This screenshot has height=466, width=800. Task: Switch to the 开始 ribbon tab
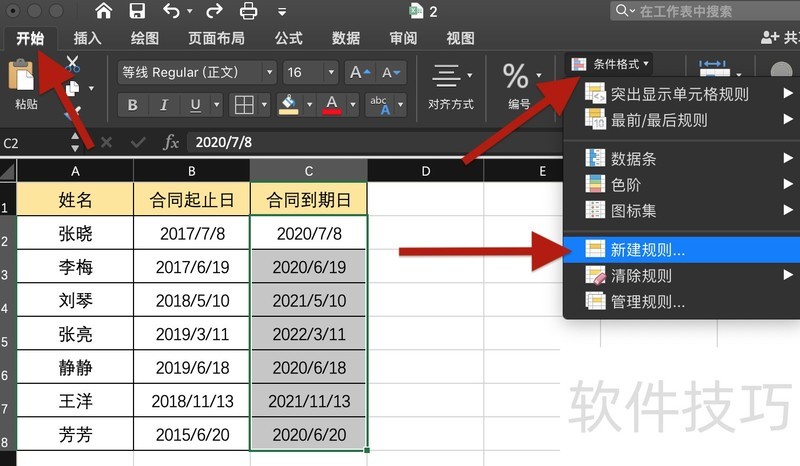(30, 38)
